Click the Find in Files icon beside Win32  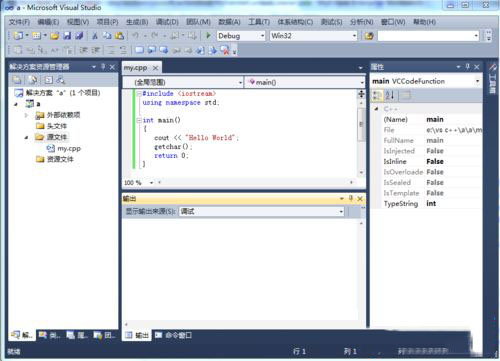point(369,36)
